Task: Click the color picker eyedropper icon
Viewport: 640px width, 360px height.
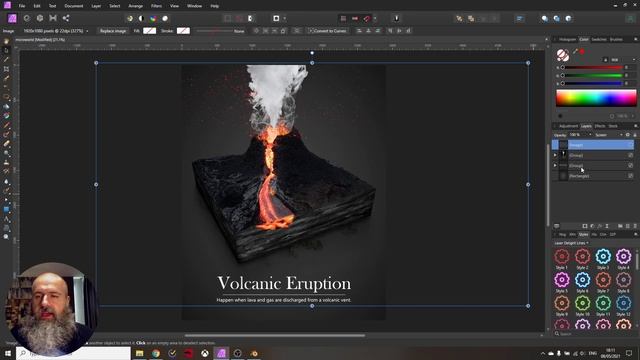Action: pyautogui.click(x=575, y=51)
